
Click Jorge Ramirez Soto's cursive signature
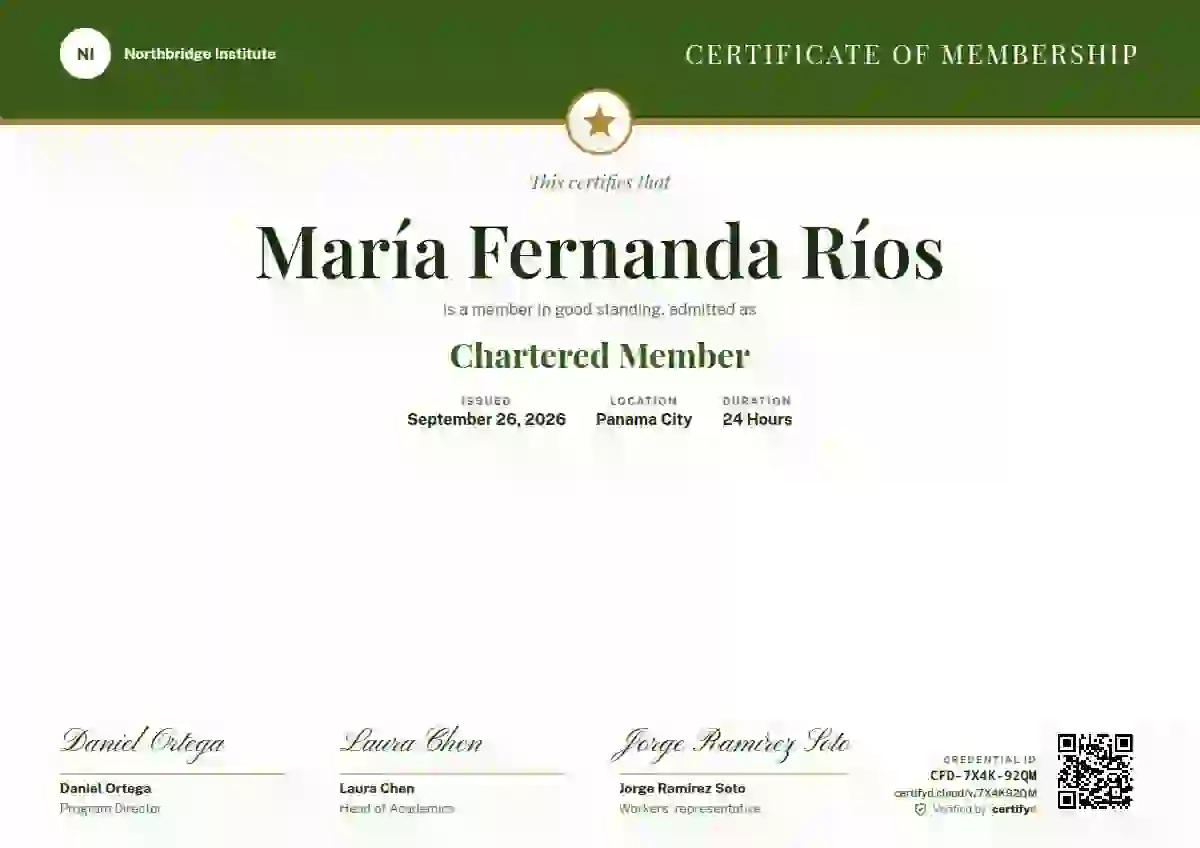pos(731,743)
